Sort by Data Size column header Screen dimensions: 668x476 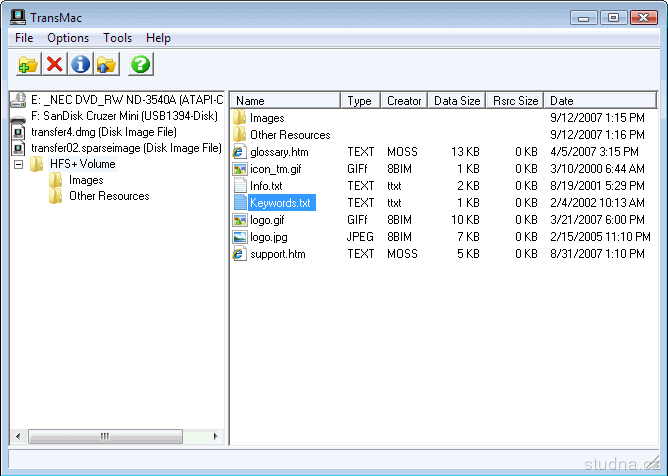(457, 101)
